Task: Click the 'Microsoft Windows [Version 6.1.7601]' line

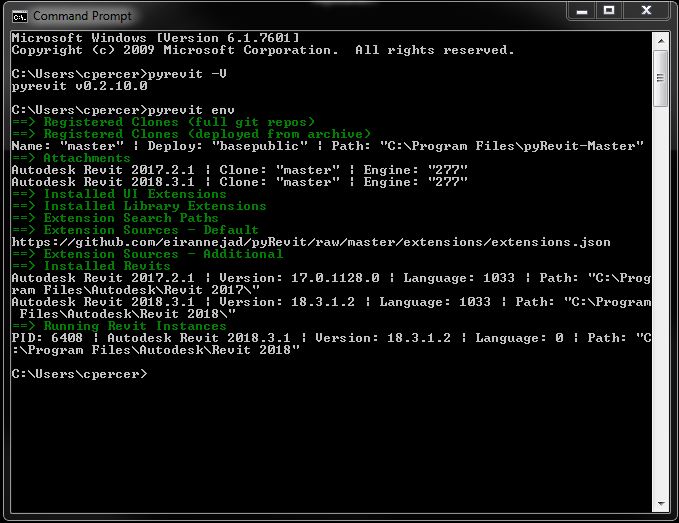Action: pyautogui.click(x=156, y=38)
